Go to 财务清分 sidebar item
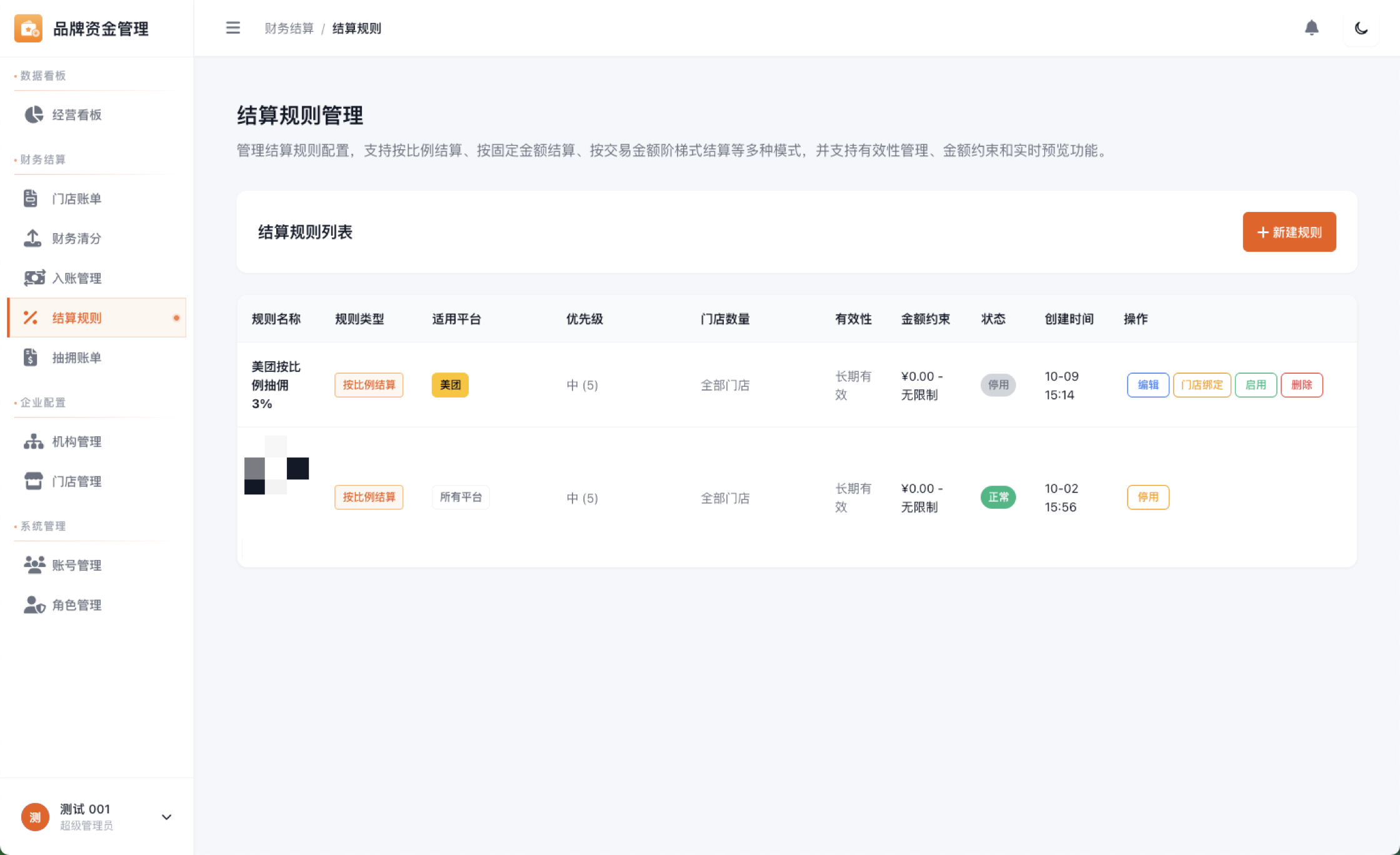Image resolution: width=1400 pixels, height=855 pixels. pos(76,238)
